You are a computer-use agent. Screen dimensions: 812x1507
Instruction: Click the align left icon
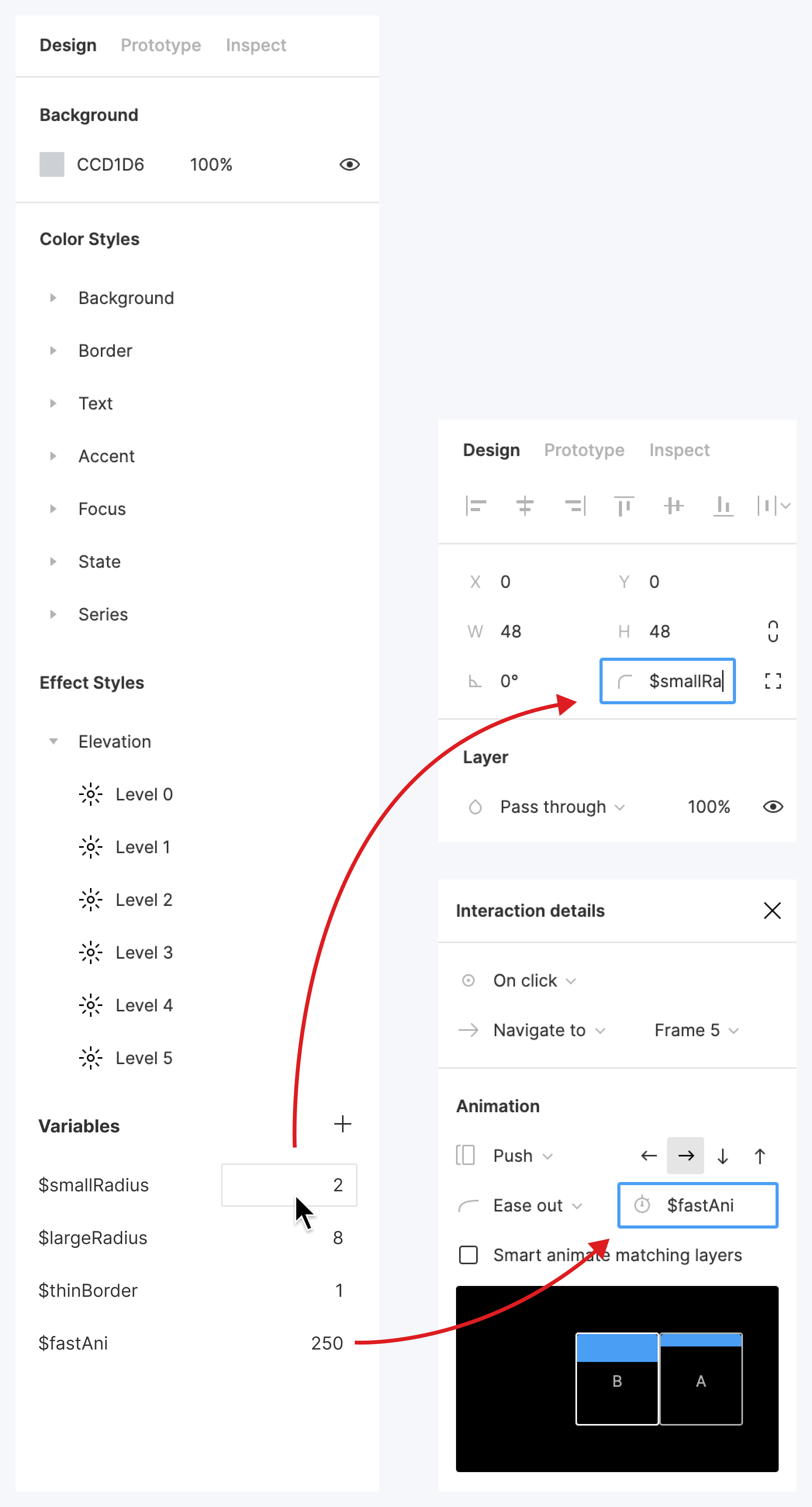point(476,505)
